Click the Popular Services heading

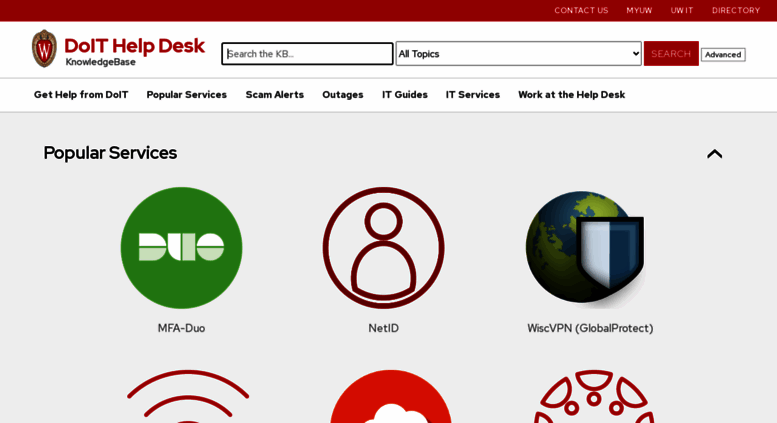tap(110, 153)
